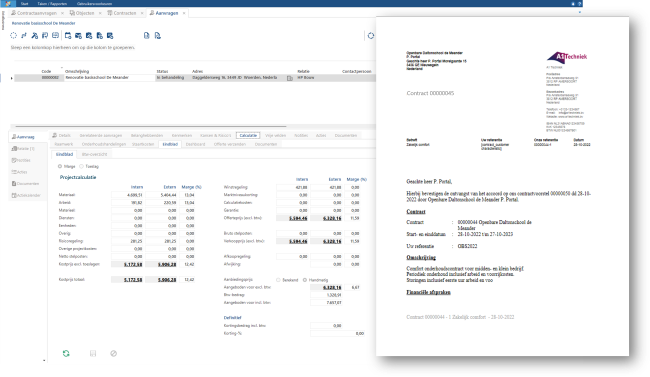Click the fourth toolbar icon next to person
The image size is (650, 377).
coord(45,36)
